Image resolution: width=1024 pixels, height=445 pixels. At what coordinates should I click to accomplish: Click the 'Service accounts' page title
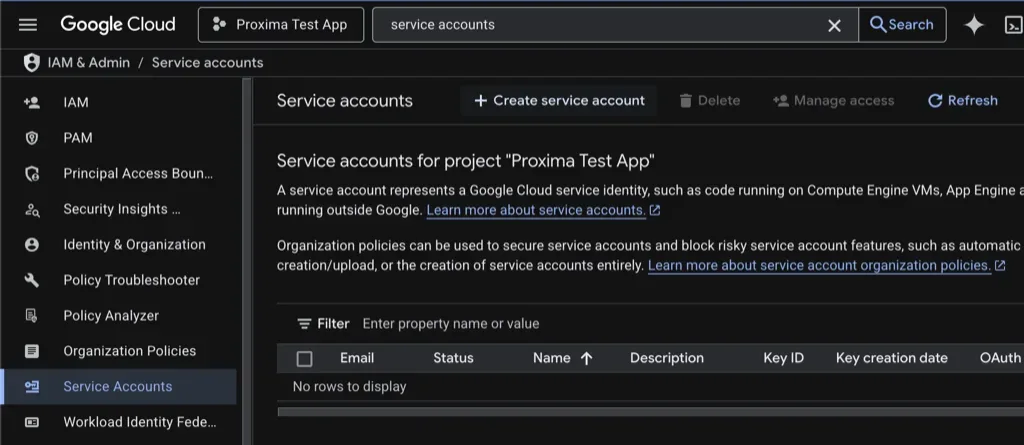tap(345, 101)
